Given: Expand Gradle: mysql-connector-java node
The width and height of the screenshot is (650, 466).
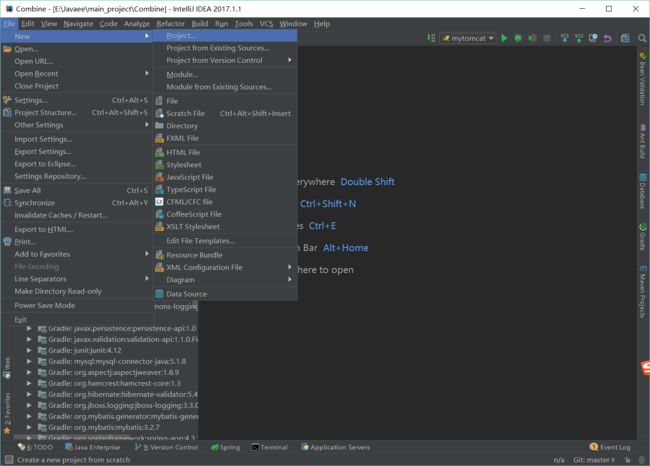Looking at the screenshot, I should click(29, 362).
